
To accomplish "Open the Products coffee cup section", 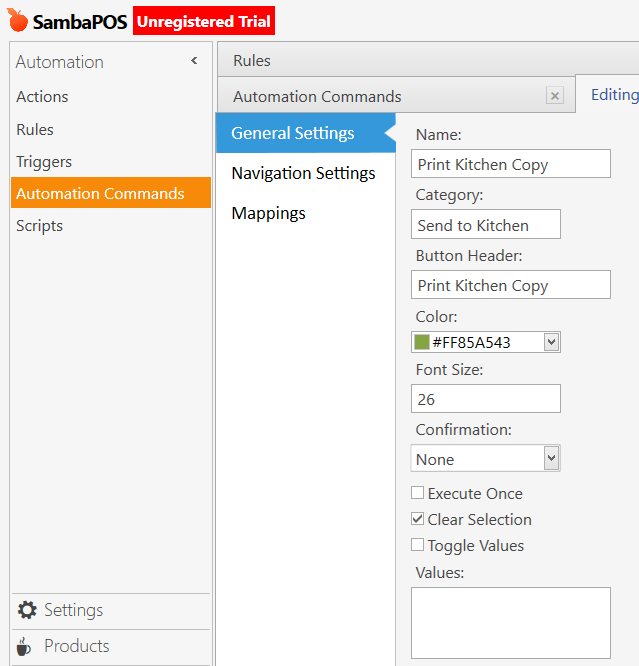I will coord(23,646).
